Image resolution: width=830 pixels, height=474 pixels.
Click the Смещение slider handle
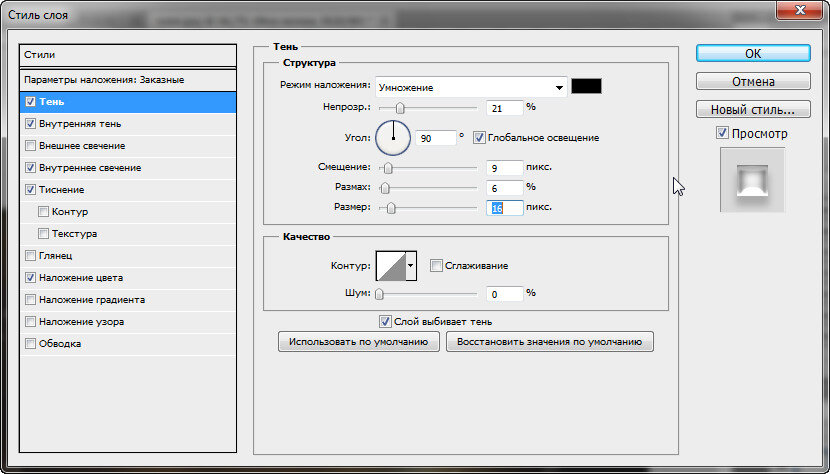[x=388, y=168]
